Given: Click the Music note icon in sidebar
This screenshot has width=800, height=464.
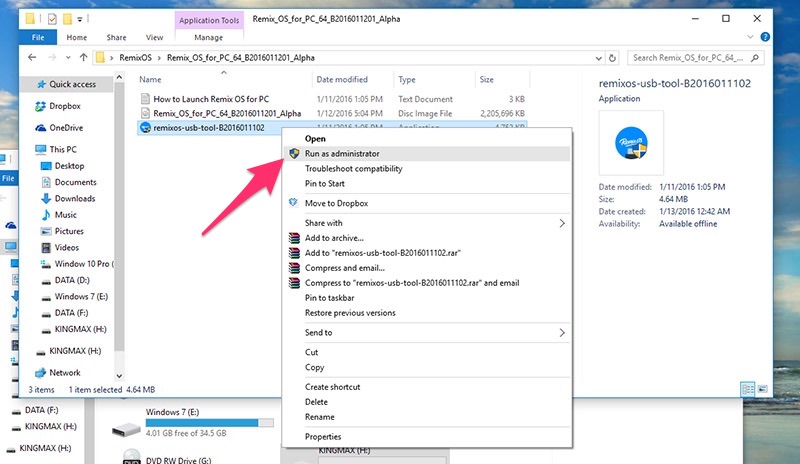Looking at the screenshot, I should pyautogui.click(x=46, y=215).
